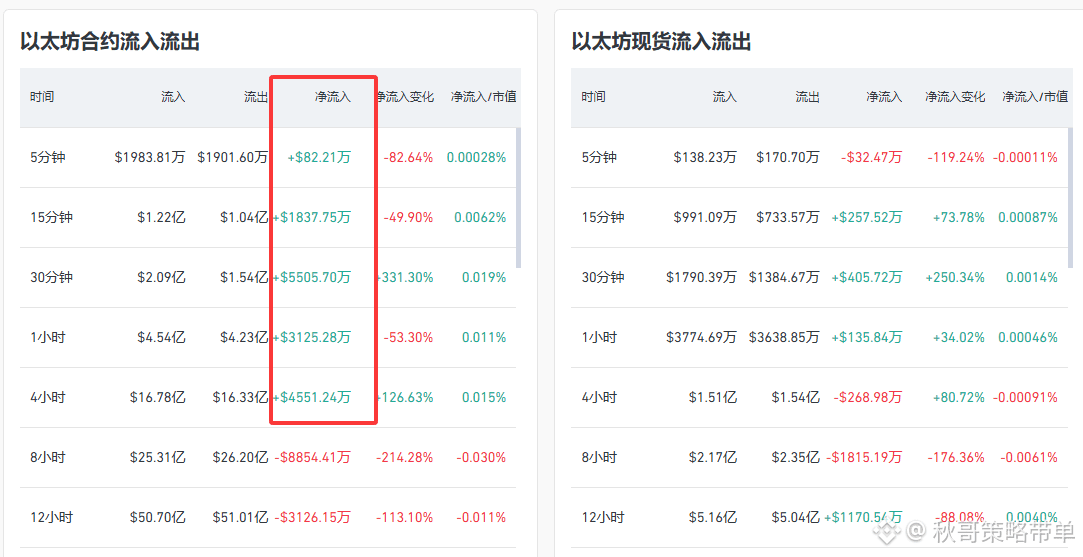Viewport: 1083px width, 557px height.
Task: Click the spot net inflow +$257.52万
Action: [867, 218]
